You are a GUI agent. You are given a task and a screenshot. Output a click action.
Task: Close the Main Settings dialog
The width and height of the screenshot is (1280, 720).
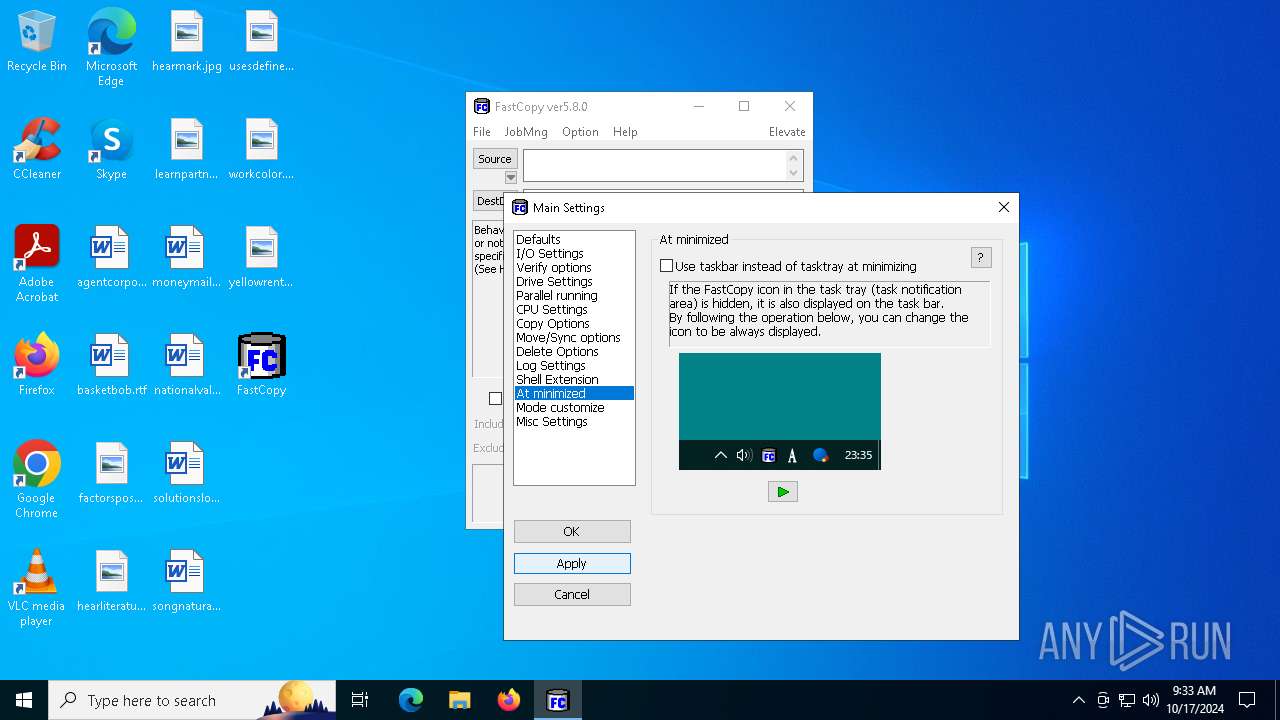click(1003, 207)
